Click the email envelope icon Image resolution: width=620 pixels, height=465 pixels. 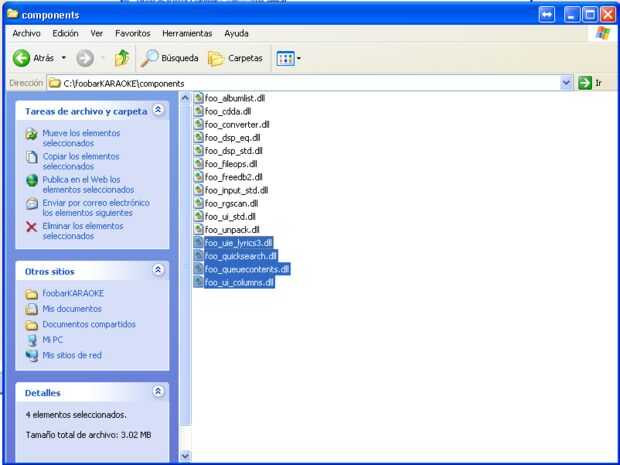[32, 204]
